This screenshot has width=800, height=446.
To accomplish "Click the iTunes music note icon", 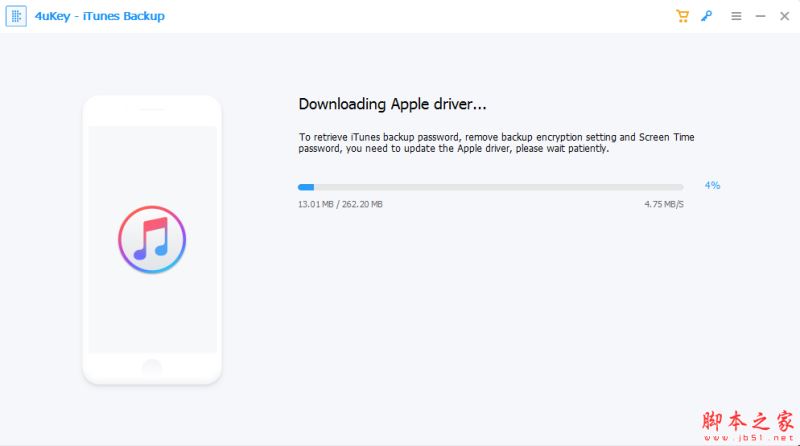I will click(152, 239).
